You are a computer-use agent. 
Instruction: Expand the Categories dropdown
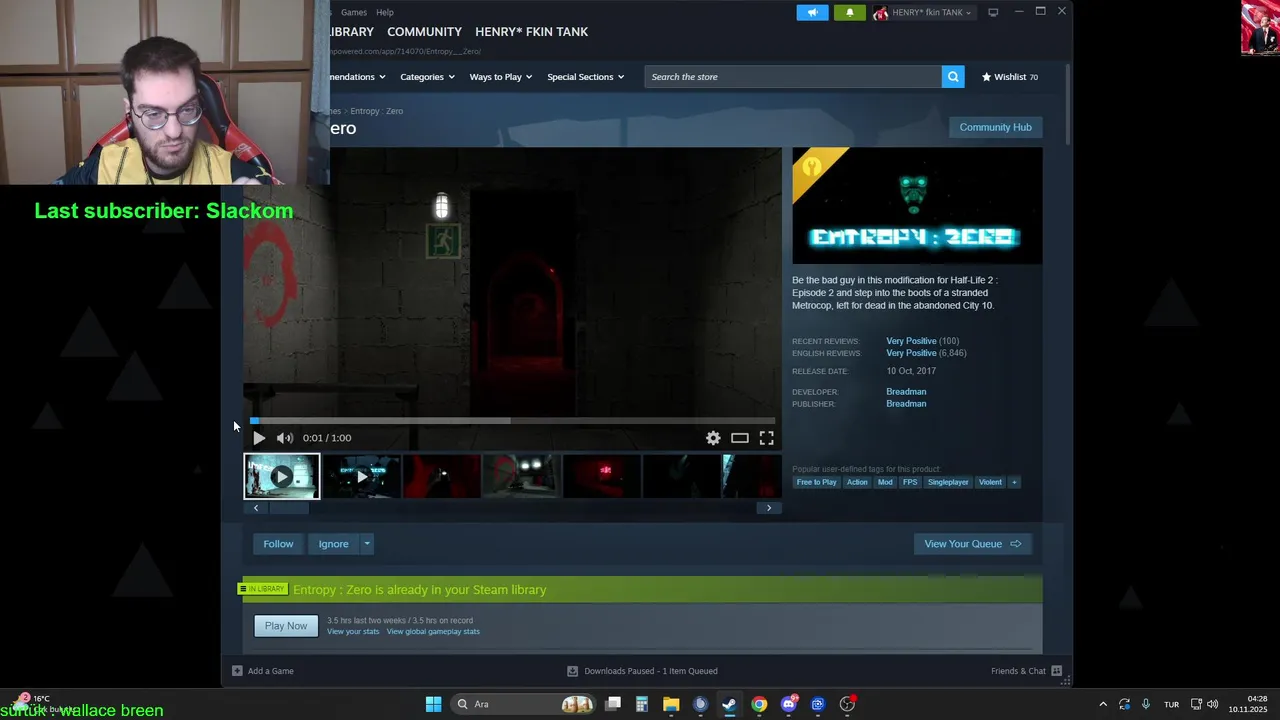(x=427, y=77)
